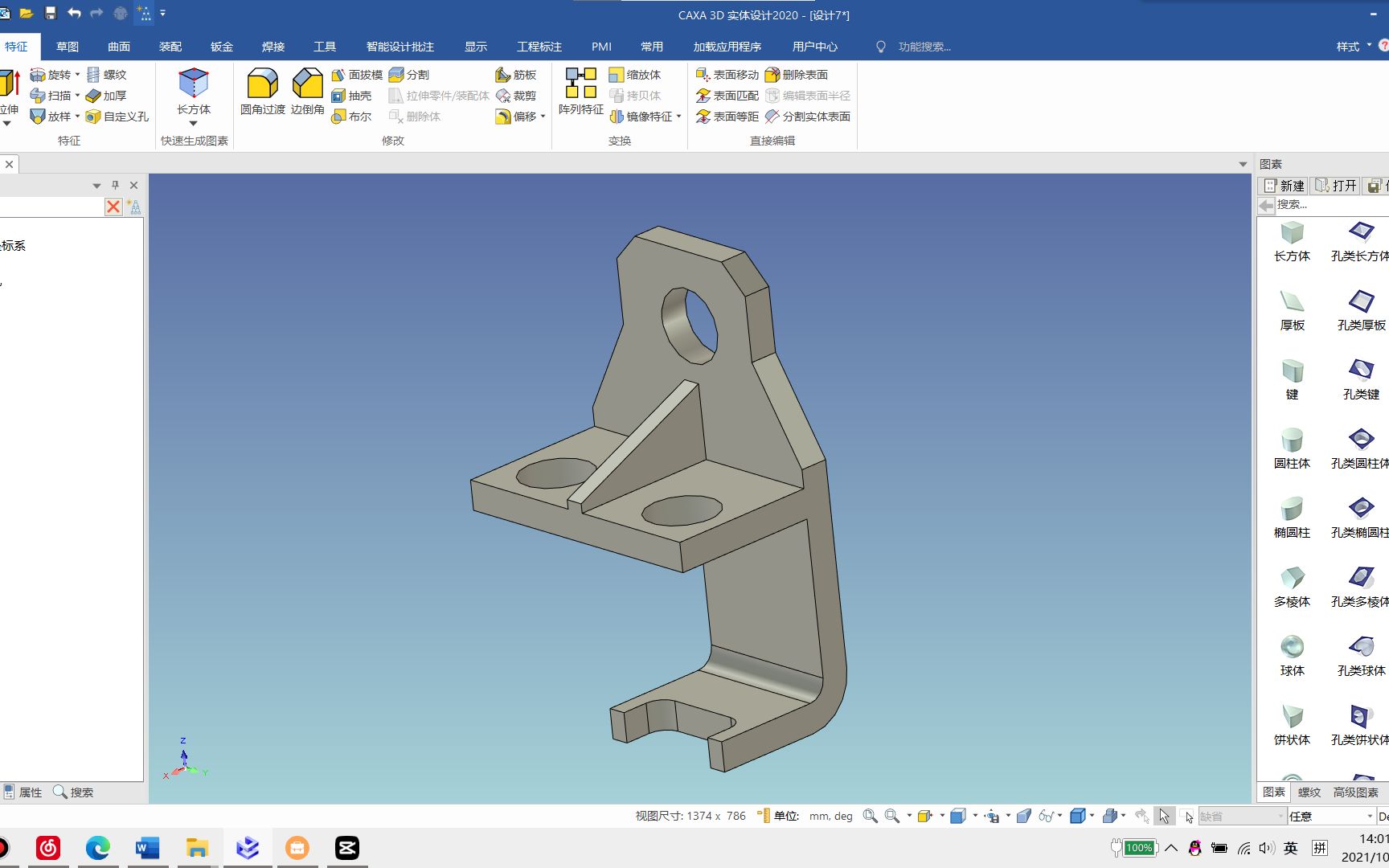Click 表面移动 move face tool
Screen dimensions: 1389x868
(x=727, y=75)
